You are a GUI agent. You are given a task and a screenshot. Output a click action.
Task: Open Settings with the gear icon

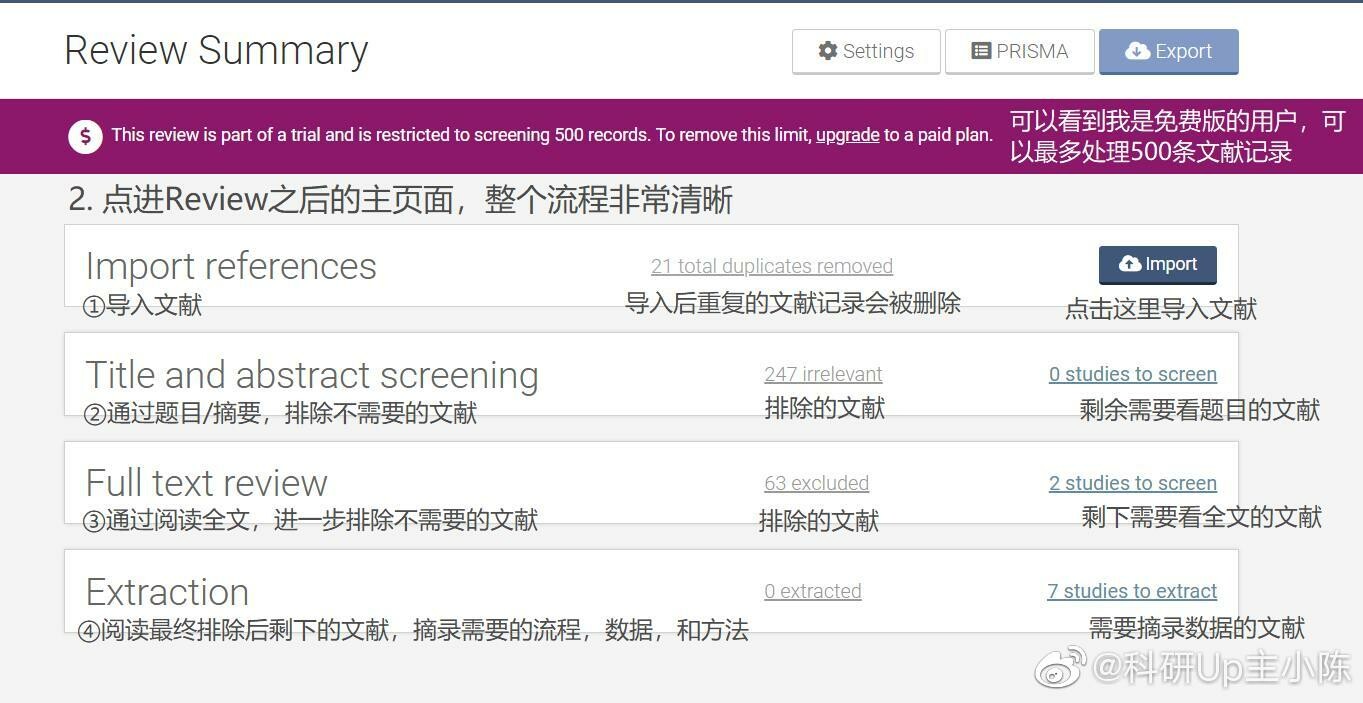pyautogui.click(x=866, y=52)
